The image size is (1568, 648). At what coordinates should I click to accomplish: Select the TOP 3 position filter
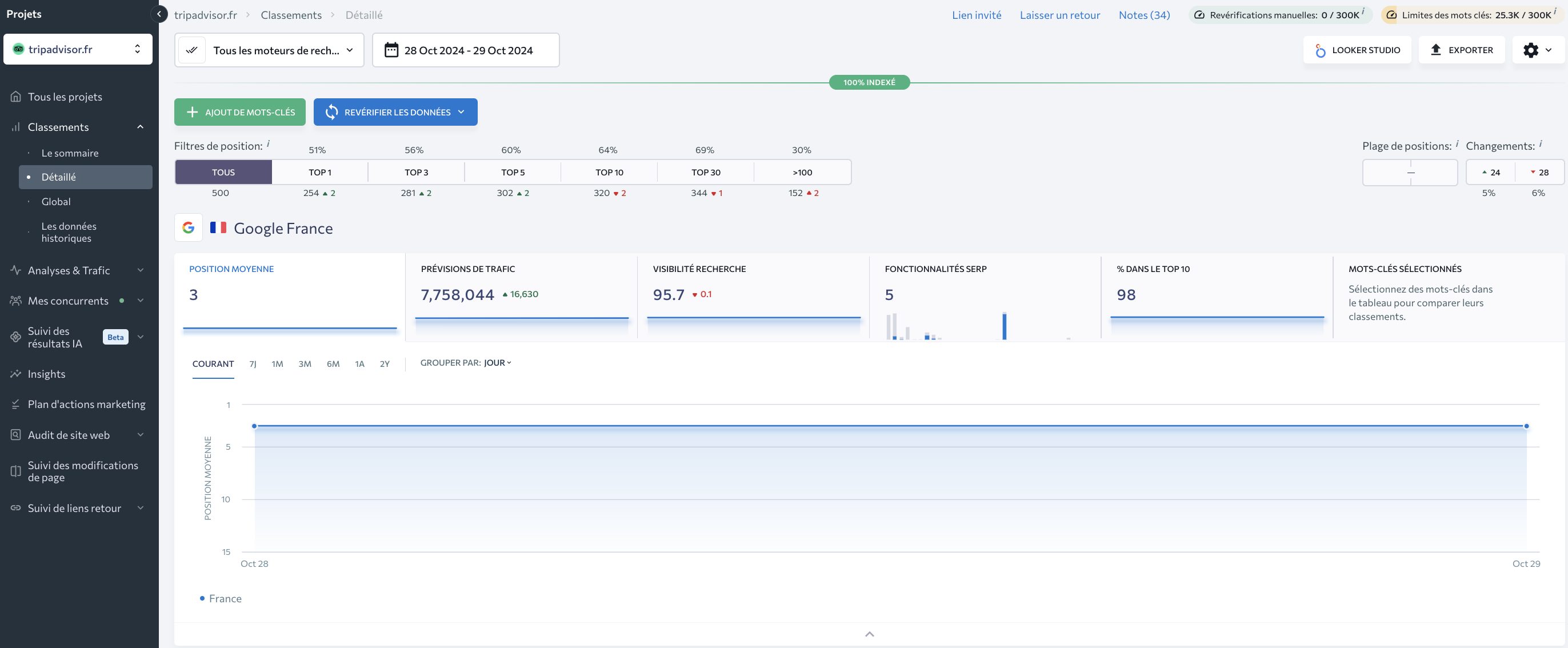(x=417, y=172)
